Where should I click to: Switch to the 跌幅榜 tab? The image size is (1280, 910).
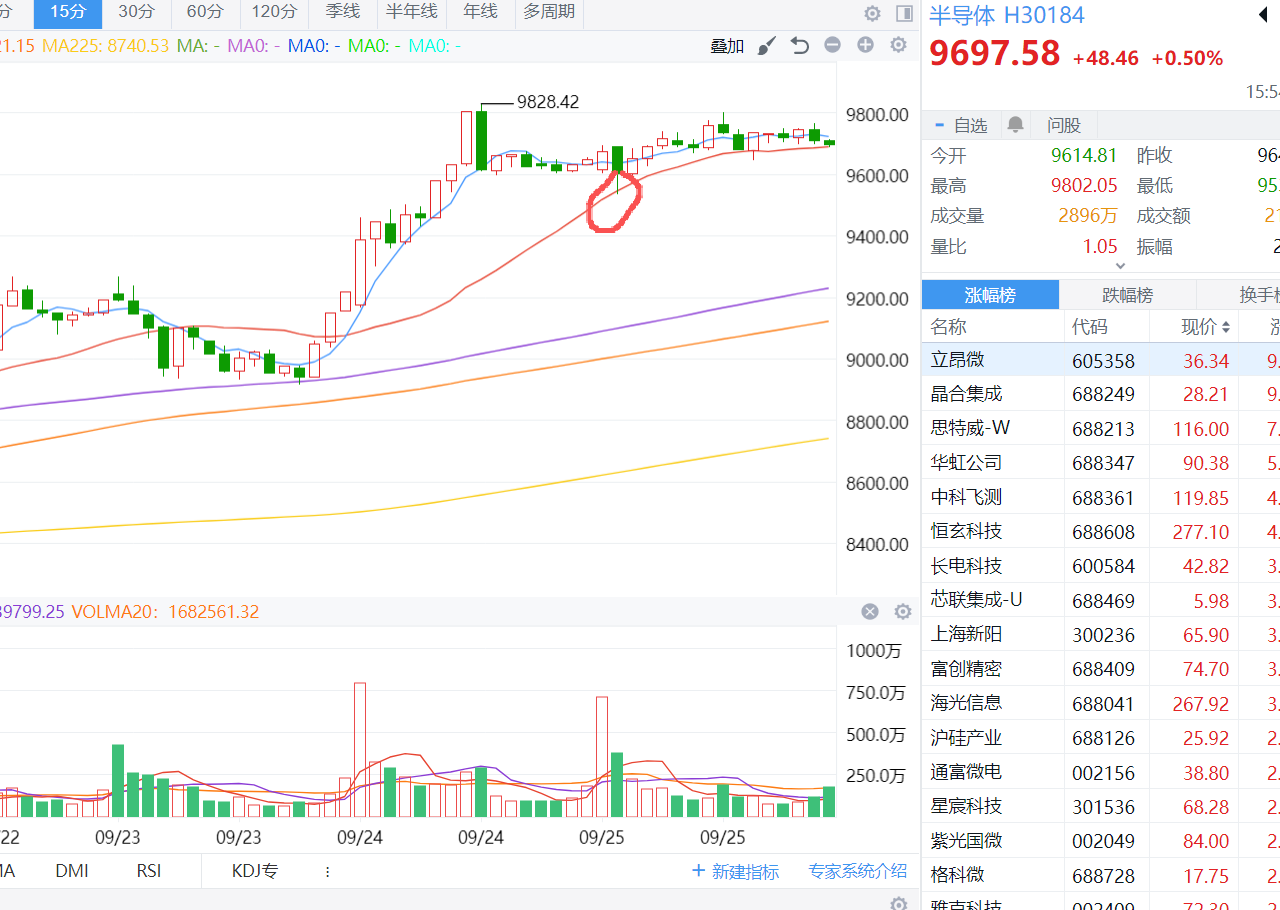(x=1127, y=295)
